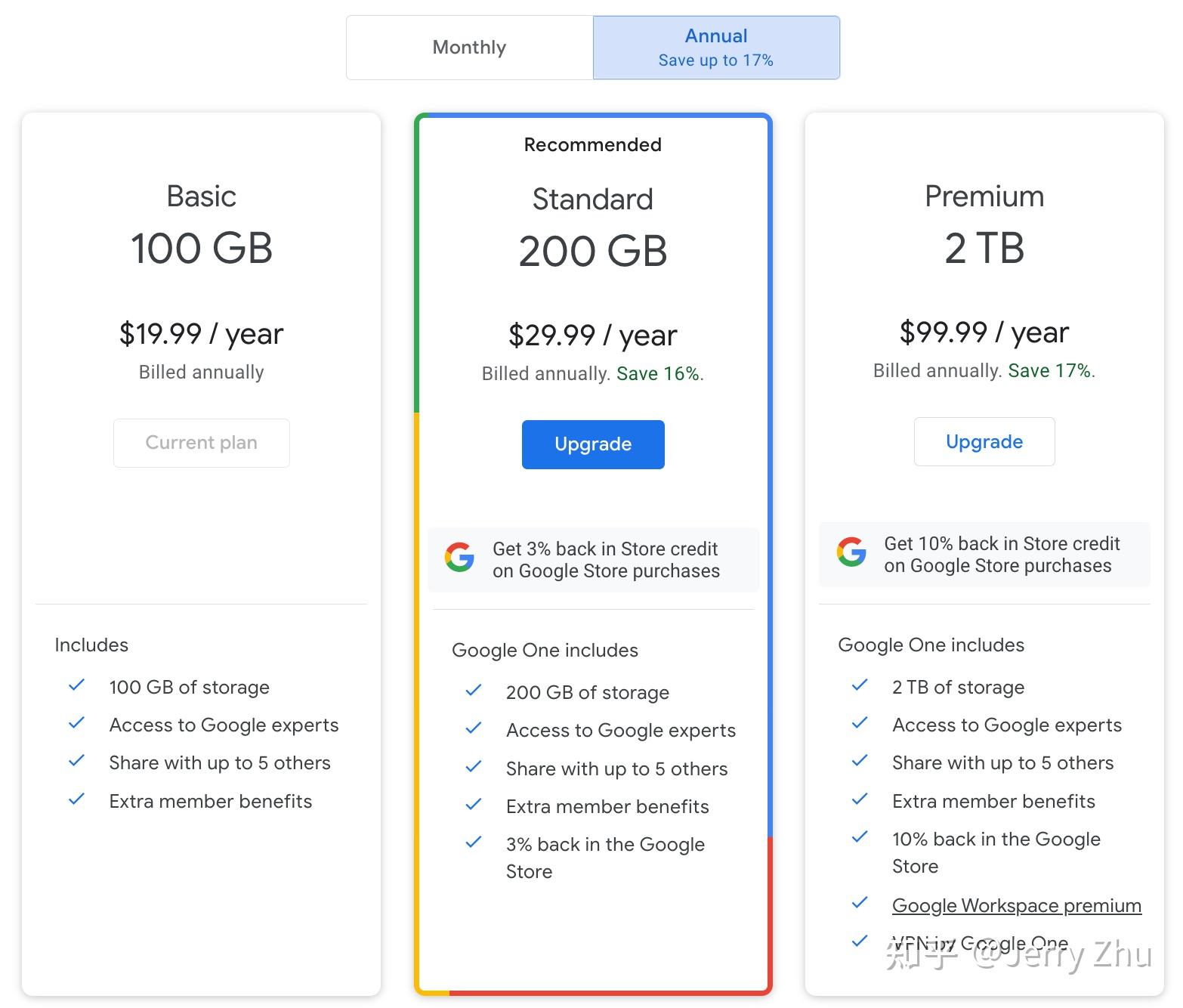Click the Save 17% text on Premium

coord(1050,370)
